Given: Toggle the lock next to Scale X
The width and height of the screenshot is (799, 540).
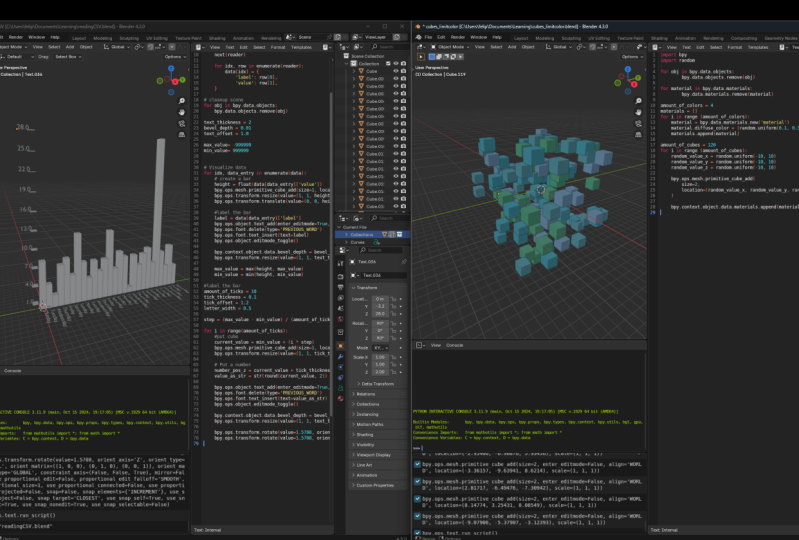Looking at the screenshot, I should tap(393, 357).
